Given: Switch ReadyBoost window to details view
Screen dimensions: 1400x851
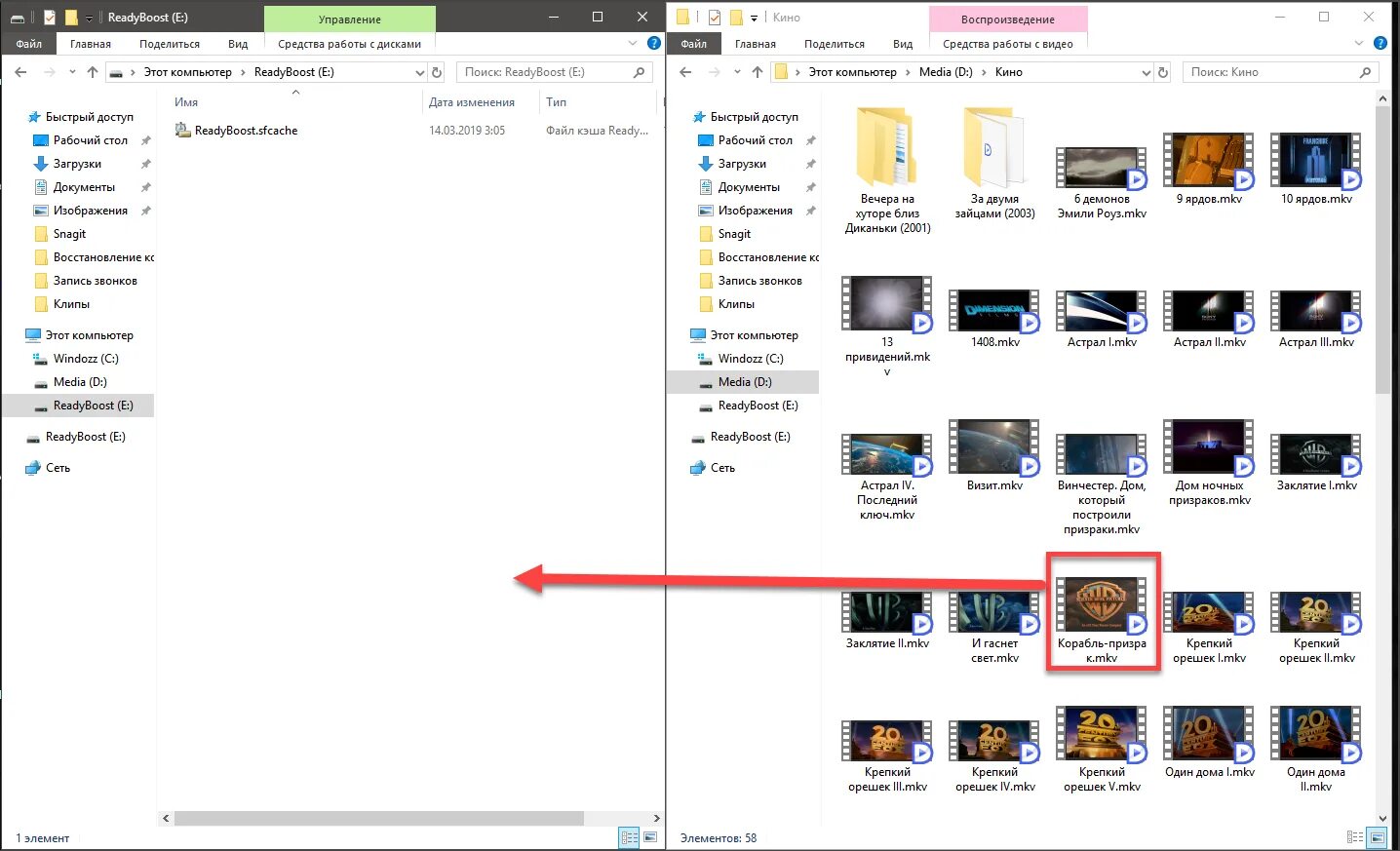Looking at the screenshot, I should pyautogui.click(x=630, y=837).
